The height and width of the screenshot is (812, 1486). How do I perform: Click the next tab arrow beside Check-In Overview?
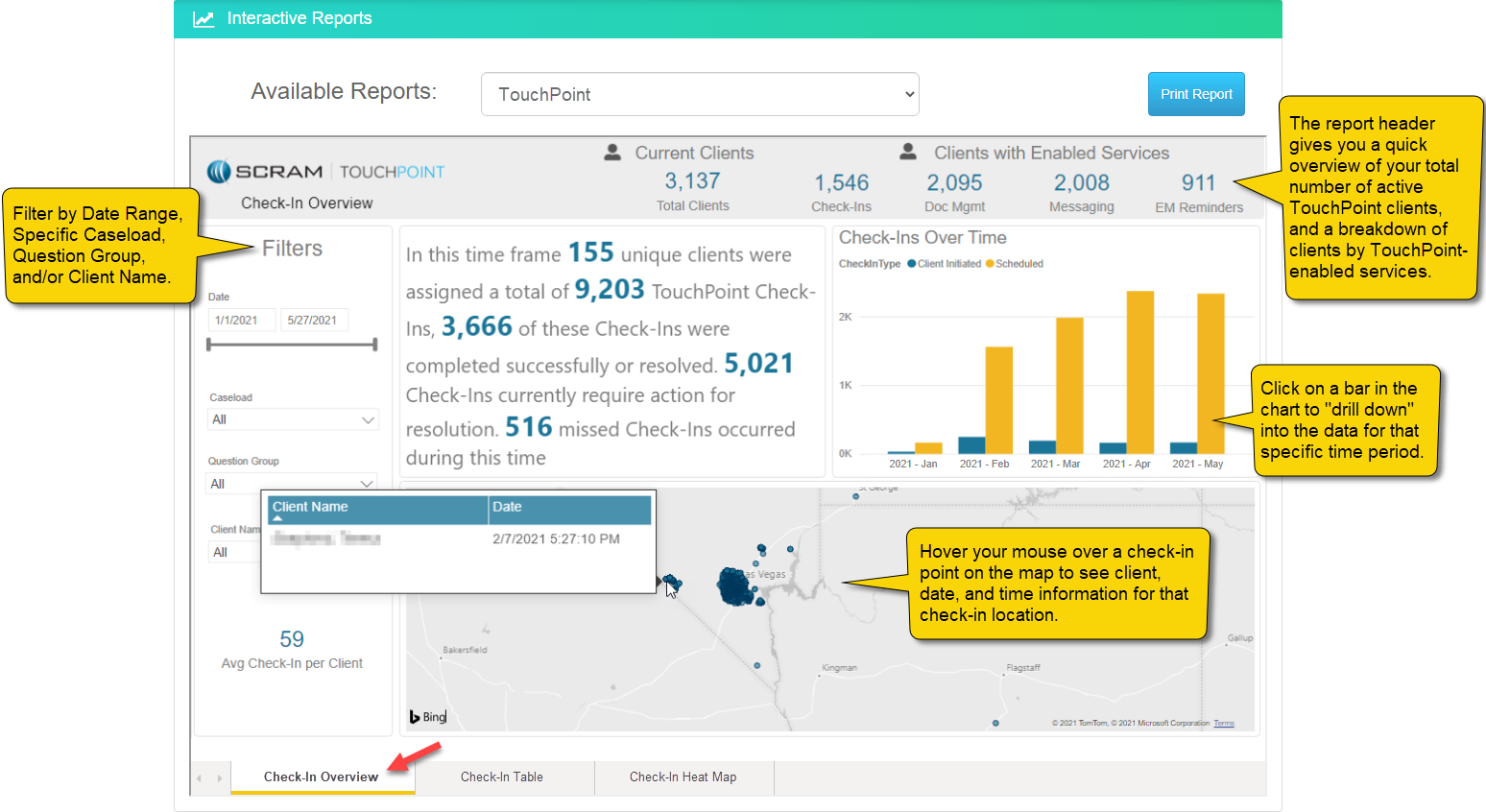[x=220, y=777]
